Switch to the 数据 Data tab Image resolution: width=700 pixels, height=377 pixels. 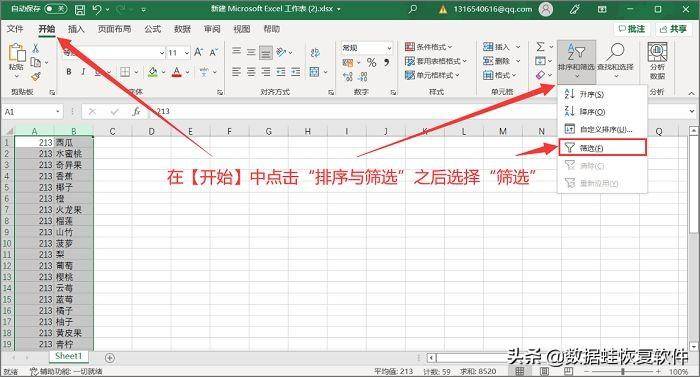182,29
